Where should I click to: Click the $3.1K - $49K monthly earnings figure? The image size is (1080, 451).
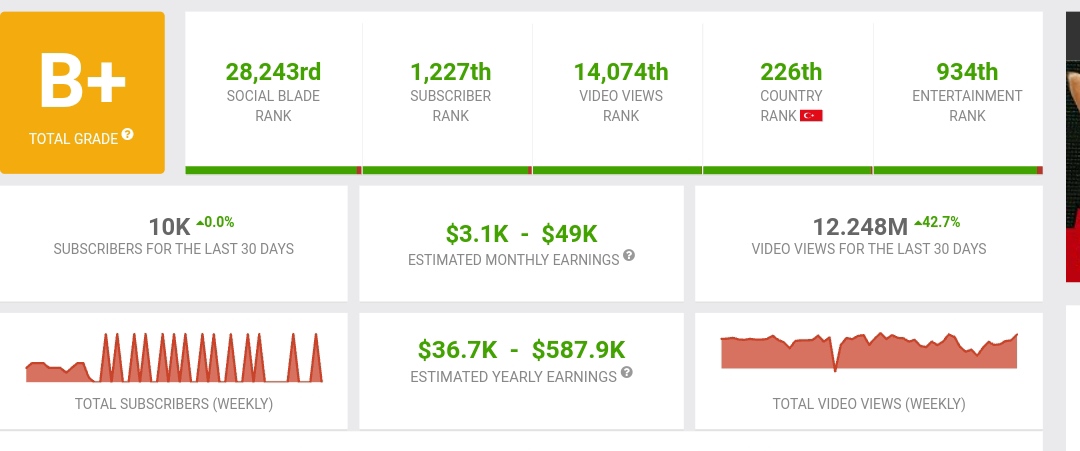521,234
